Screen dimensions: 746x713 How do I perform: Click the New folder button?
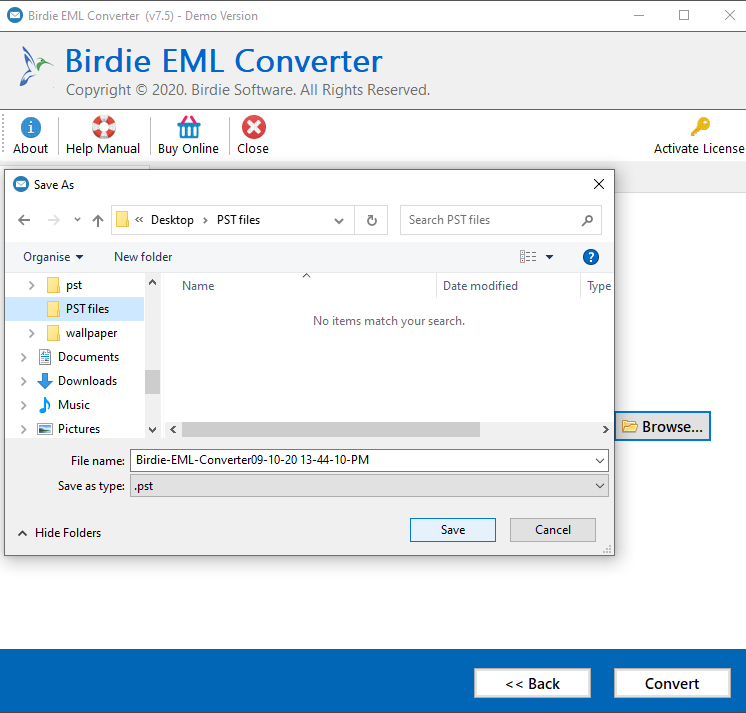(x=143, y=257)
